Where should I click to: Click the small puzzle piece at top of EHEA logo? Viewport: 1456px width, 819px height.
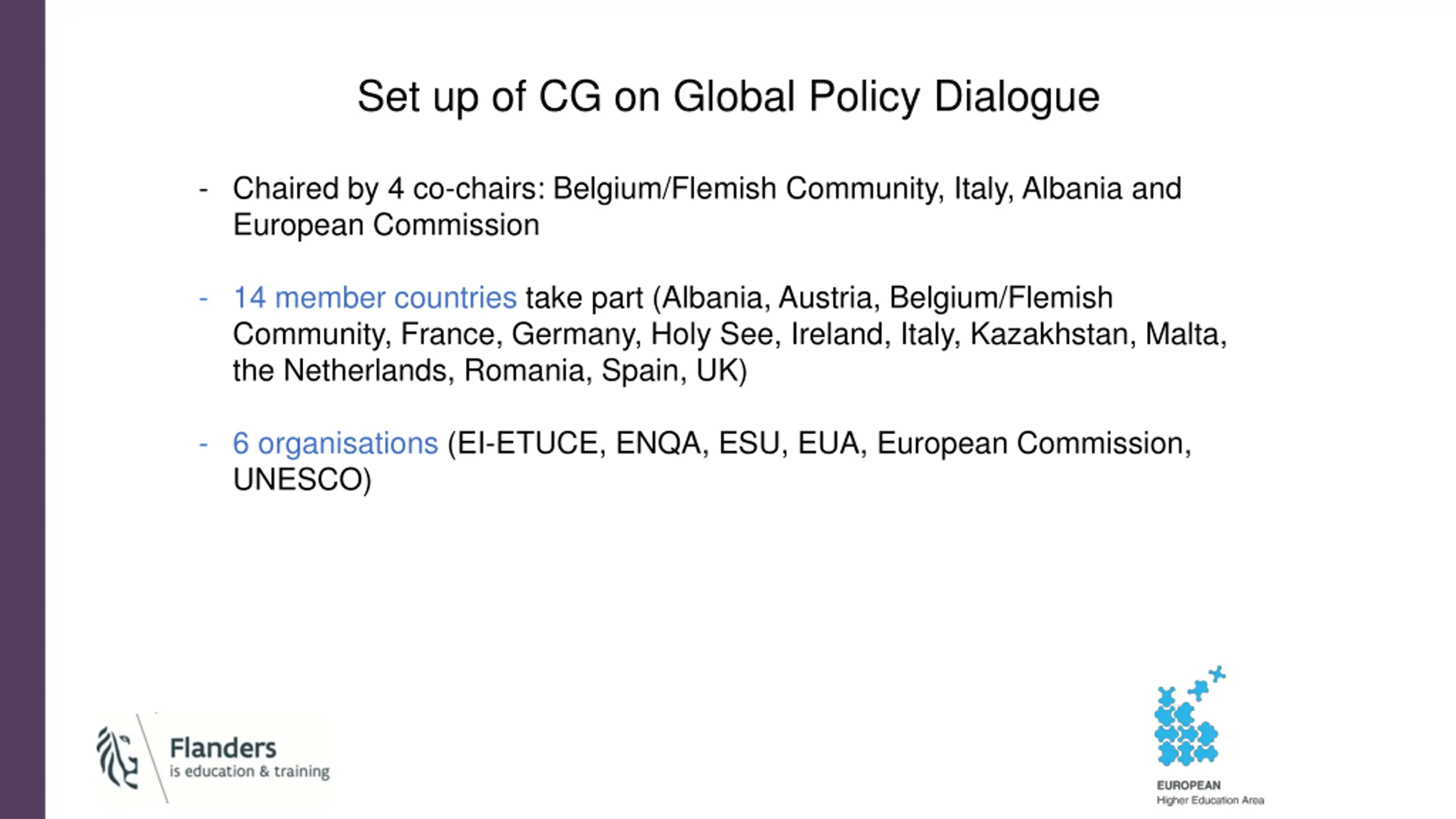click(1217, 675)
